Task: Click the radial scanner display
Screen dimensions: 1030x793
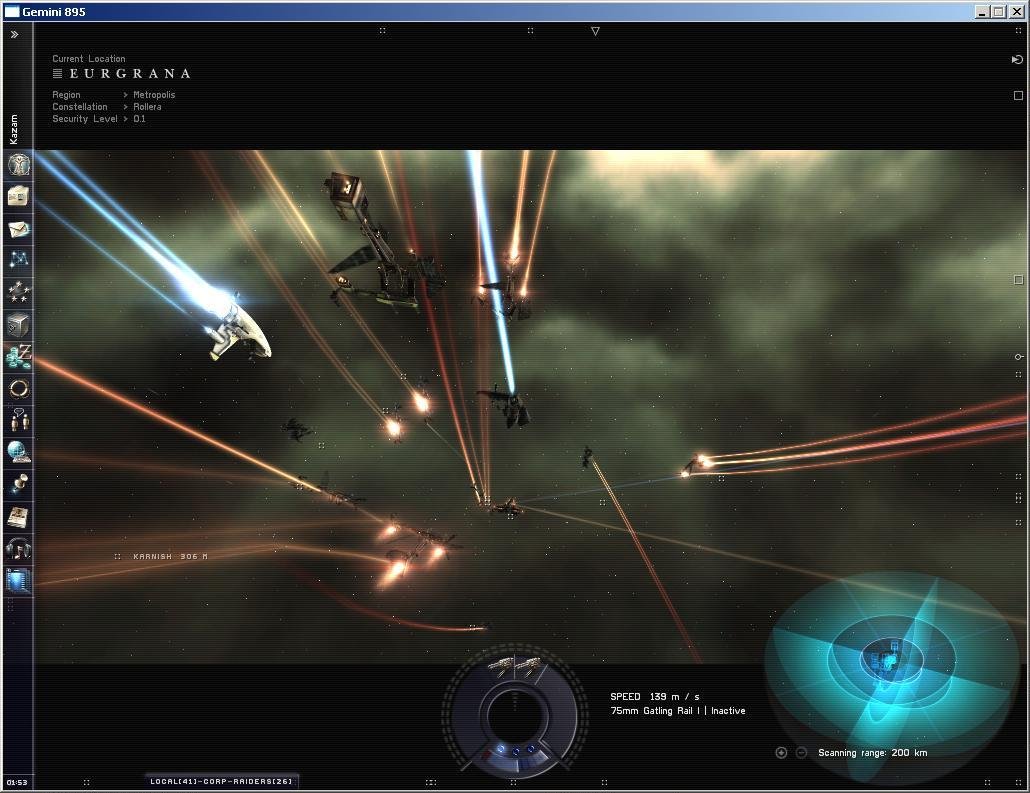Action: [888, 660]
